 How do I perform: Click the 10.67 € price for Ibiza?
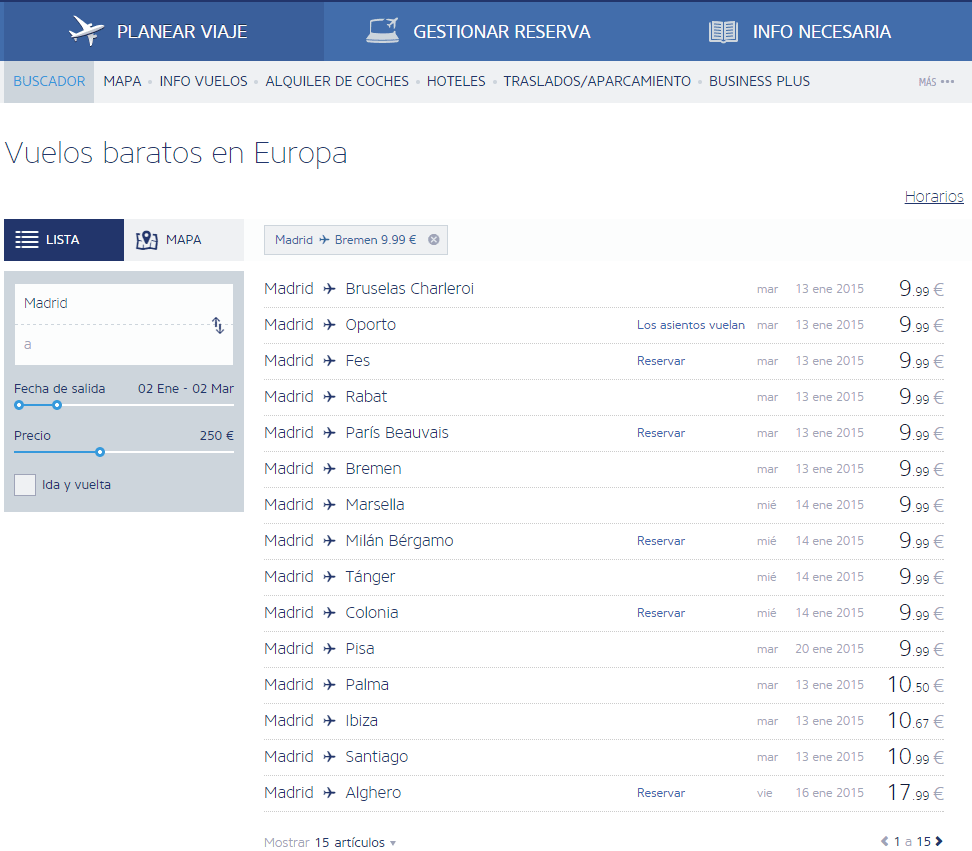[x=916, y=720]
